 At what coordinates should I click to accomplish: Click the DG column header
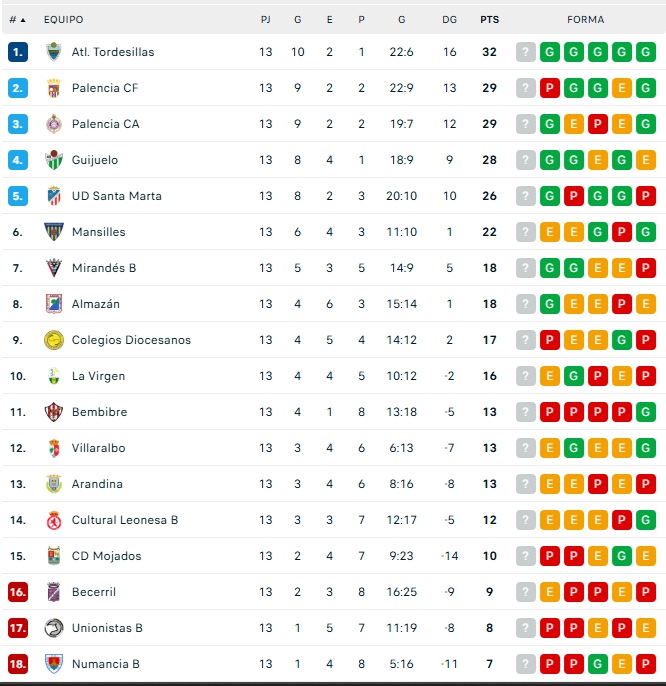pos(450,20)
